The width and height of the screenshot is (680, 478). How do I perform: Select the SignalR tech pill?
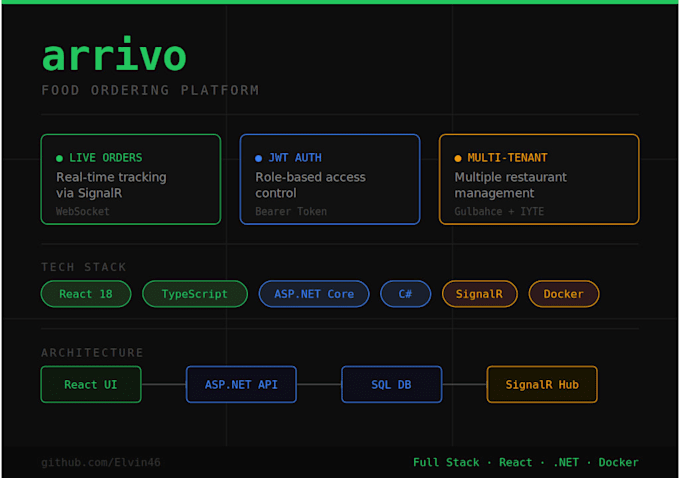tap(479, 294)
